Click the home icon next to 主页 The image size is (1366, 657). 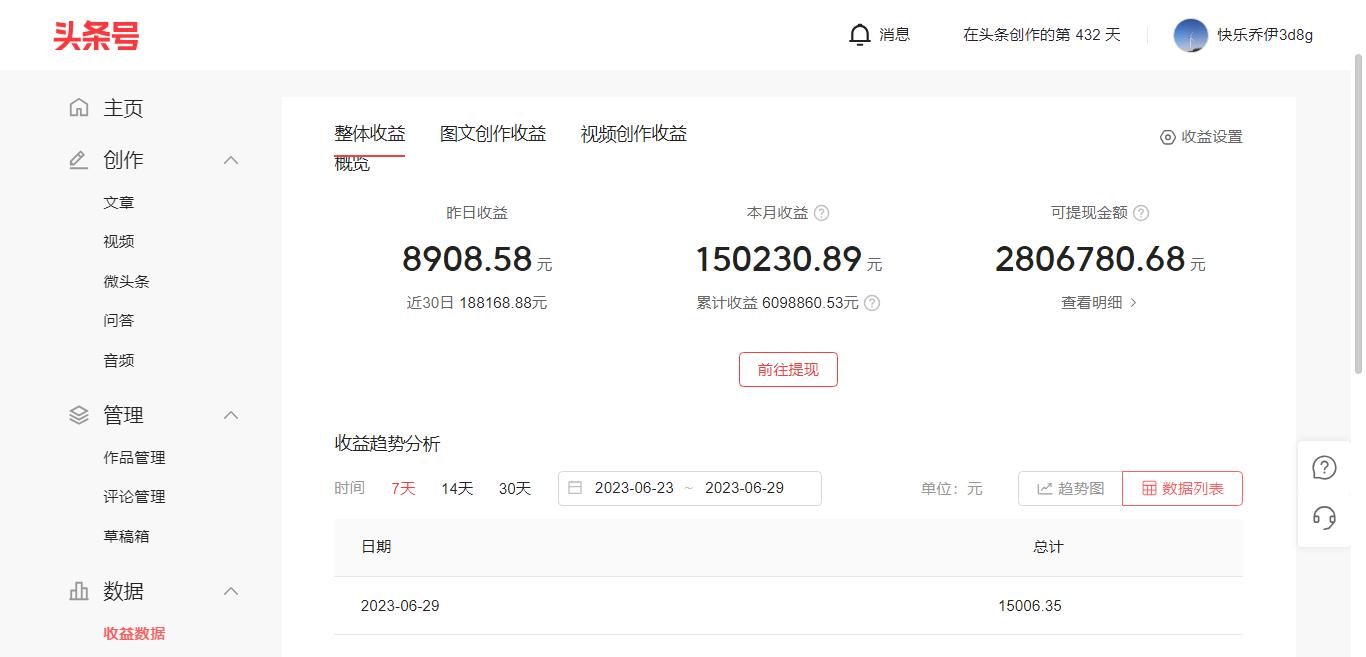point(78,107)
